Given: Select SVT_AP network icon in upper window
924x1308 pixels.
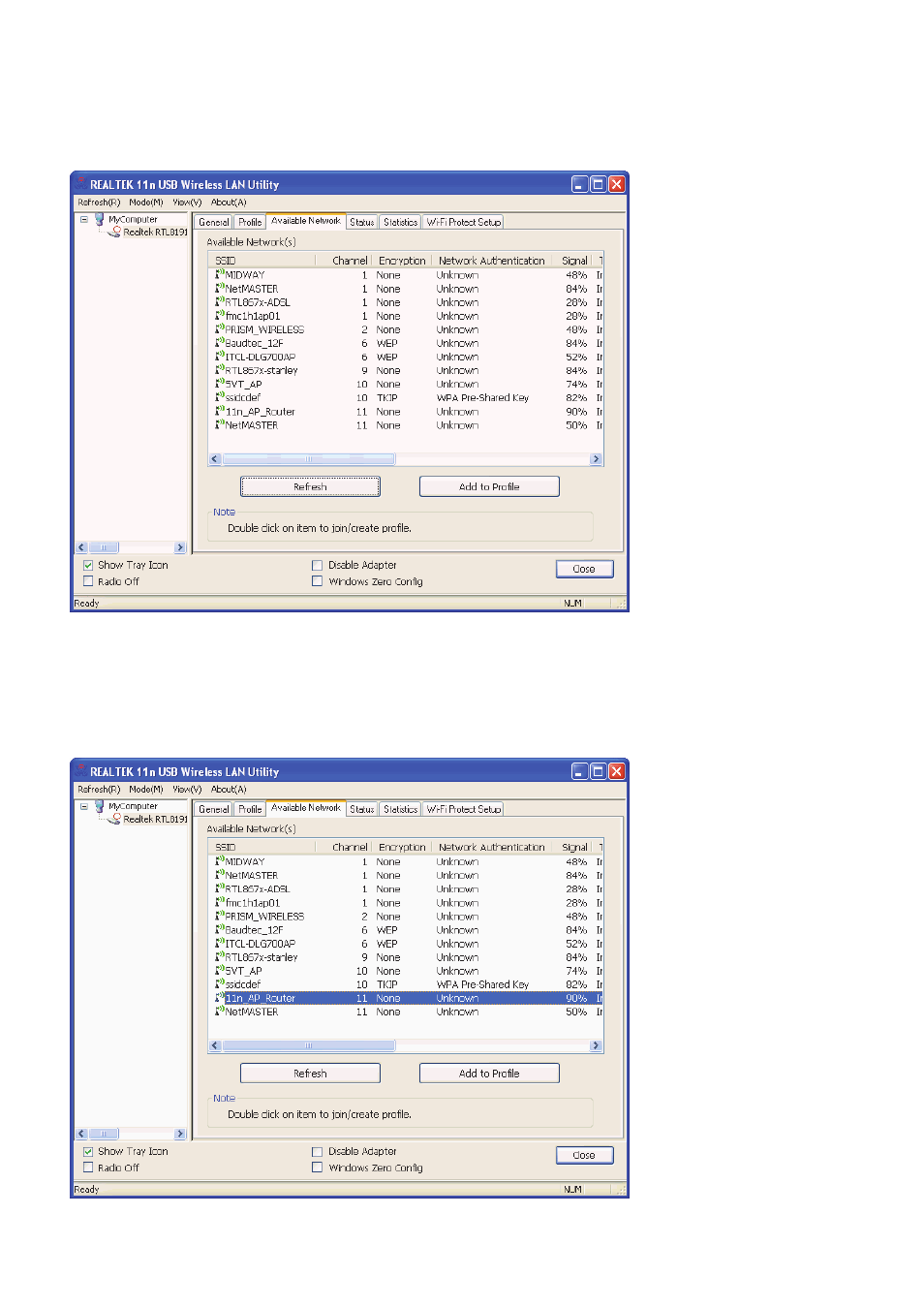Looking at the screenshot, I should pyautogui.click(x=220, y=383).
